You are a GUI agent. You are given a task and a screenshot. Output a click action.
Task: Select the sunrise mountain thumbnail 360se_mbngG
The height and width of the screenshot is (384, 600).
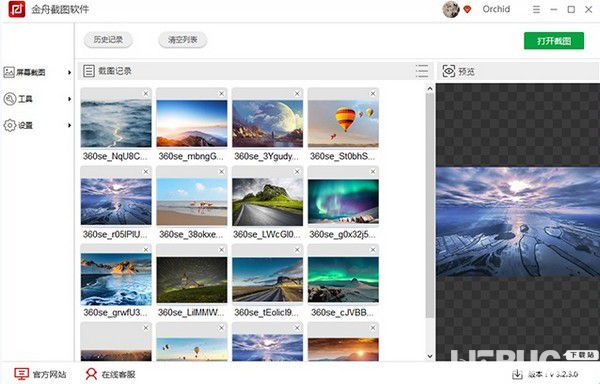192,124
